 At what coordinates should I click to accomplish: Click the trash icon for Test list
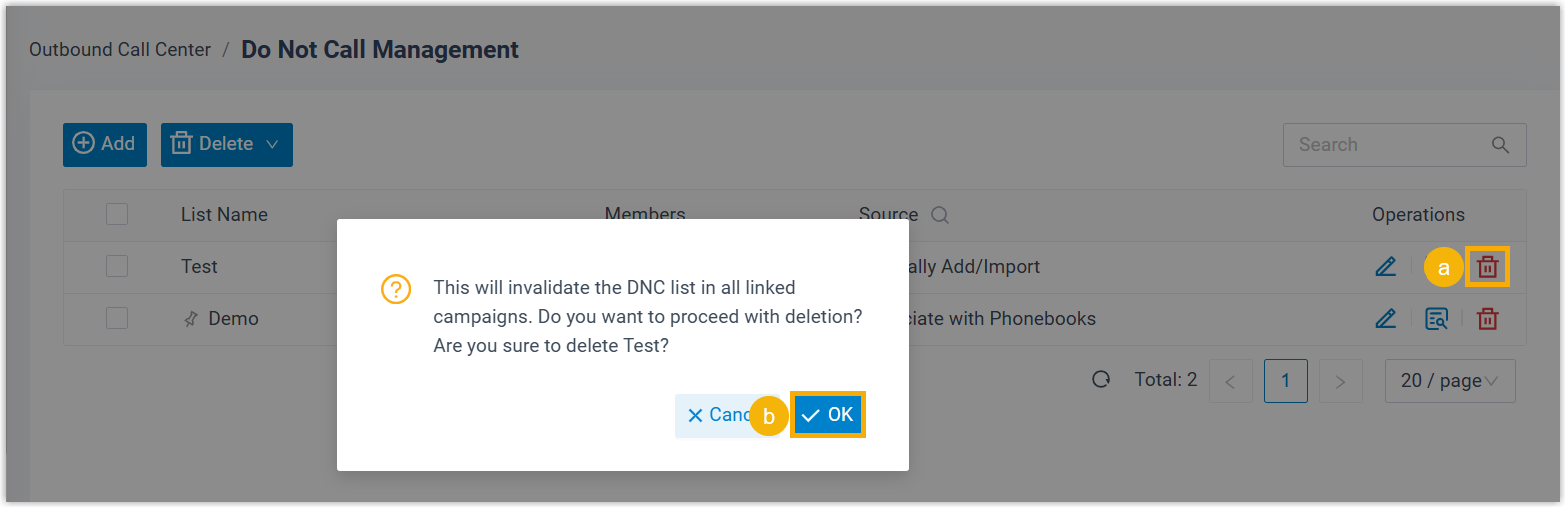point(1488,267)
